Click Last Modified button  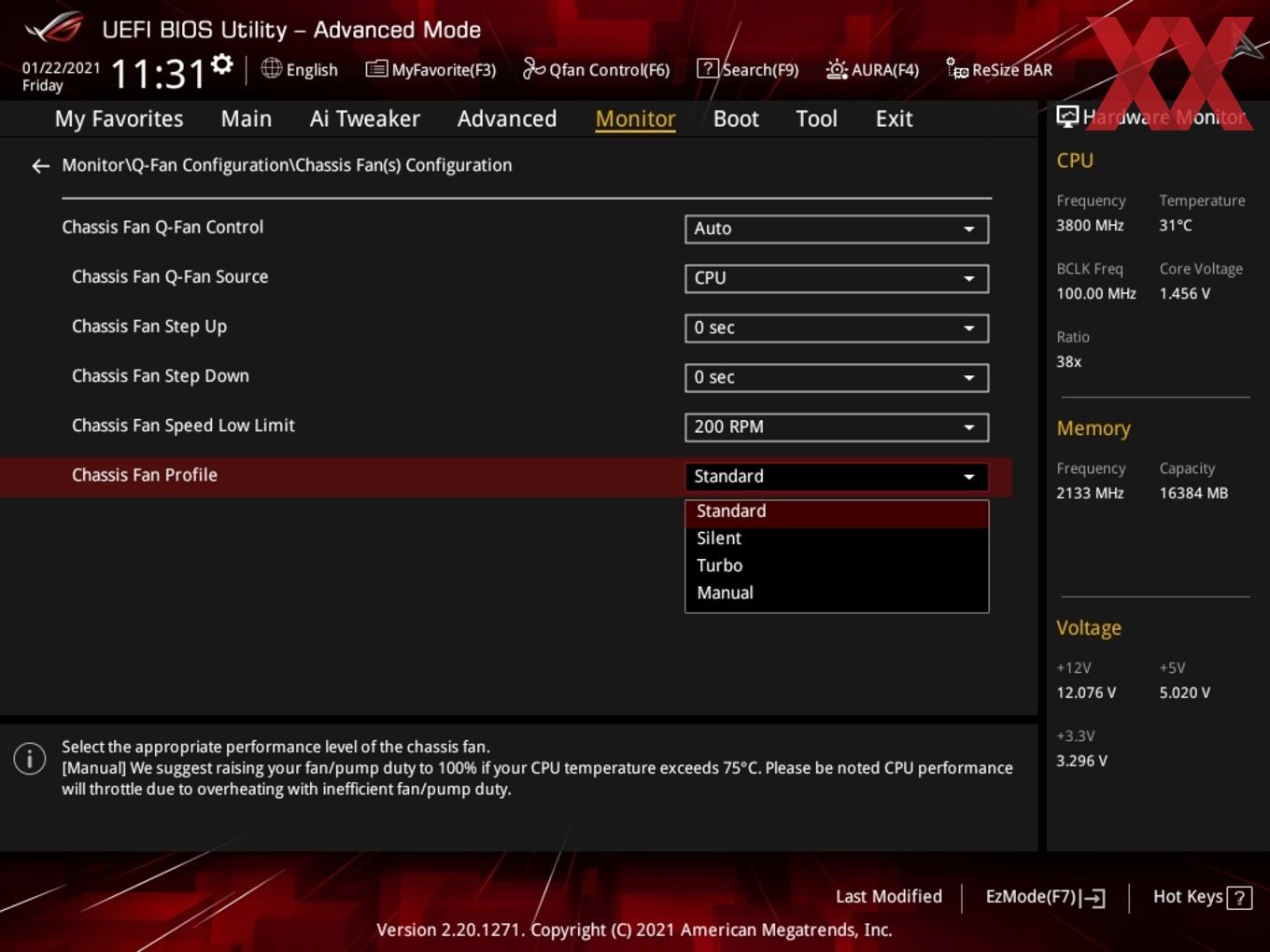click(889, 896)
